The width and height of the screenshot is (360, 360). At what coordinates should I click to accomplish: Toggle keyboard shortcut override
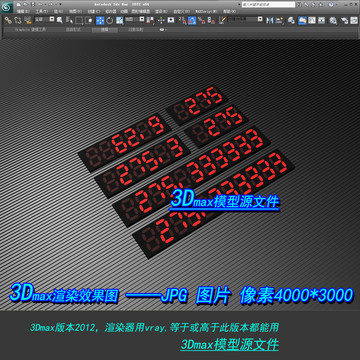coord(171,20)
